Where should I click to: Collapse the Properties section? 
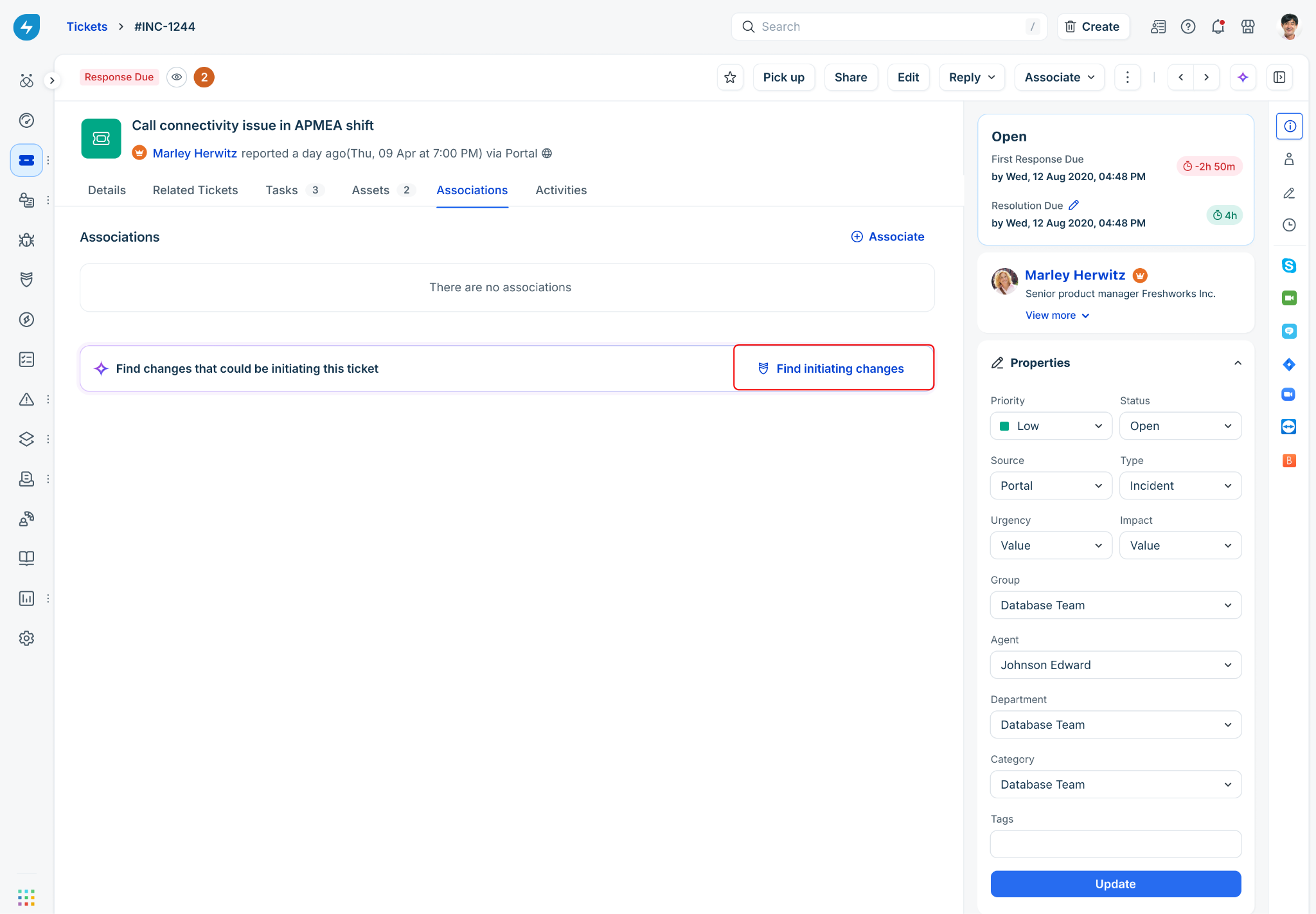click(x=1238, y=363)
